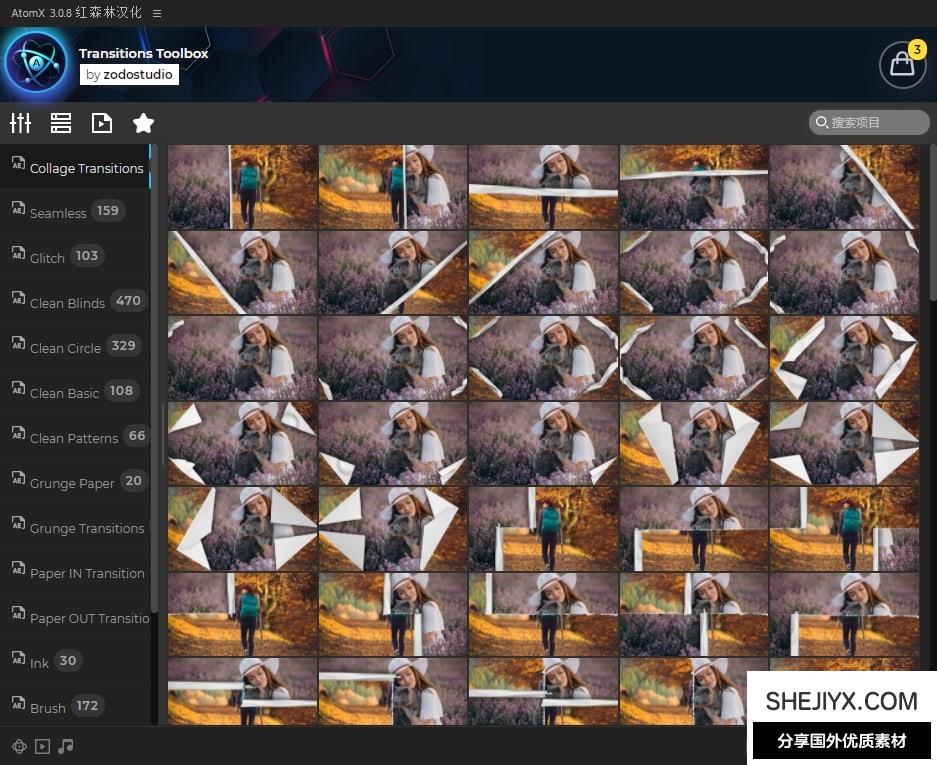Click the AtomX atom logo
937x765 pixels.
(36, 63)
